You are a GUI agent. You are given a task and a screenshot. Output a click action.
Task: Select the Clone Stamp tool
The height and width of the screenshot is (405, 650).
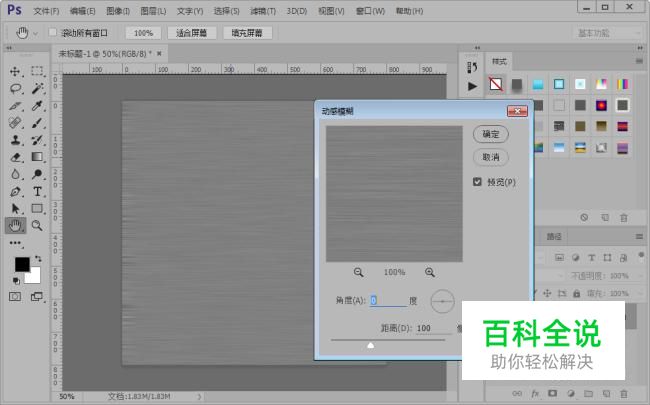pos(15,140)
